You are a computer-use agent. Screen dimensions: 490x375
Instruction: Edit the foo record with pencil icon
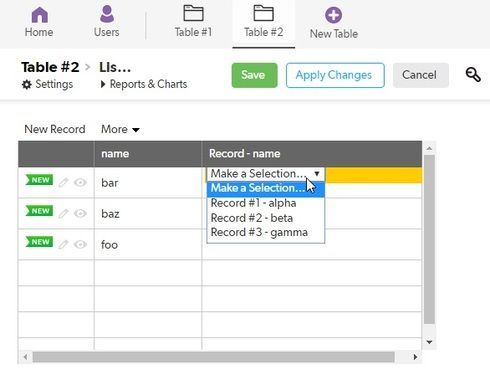pos(63,244)
